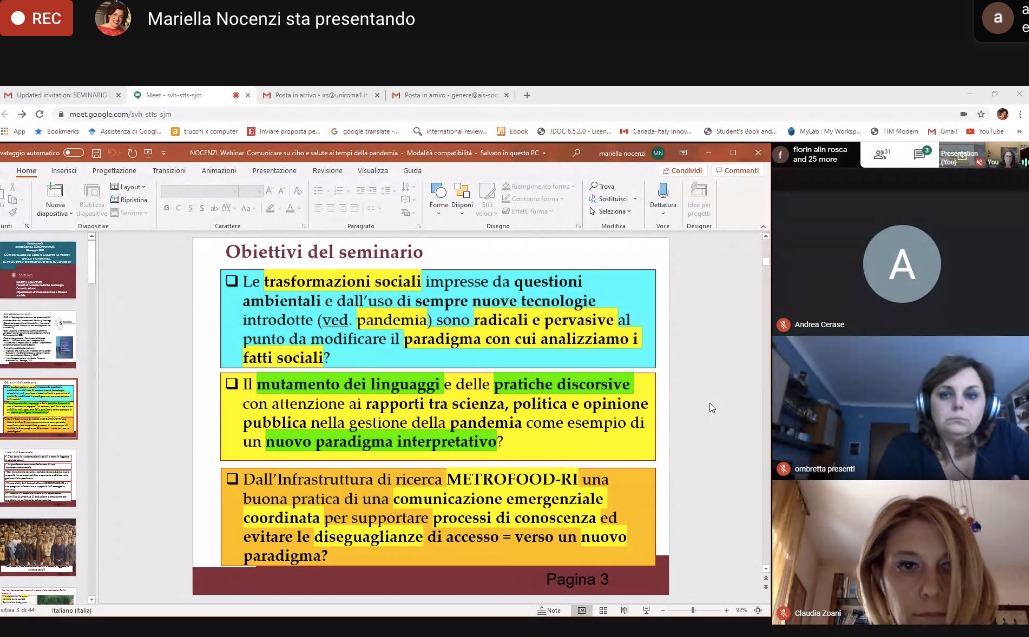This screenshot has height=637, width=1029.
Task: Click the zoom out minus button
Action: 663,611
